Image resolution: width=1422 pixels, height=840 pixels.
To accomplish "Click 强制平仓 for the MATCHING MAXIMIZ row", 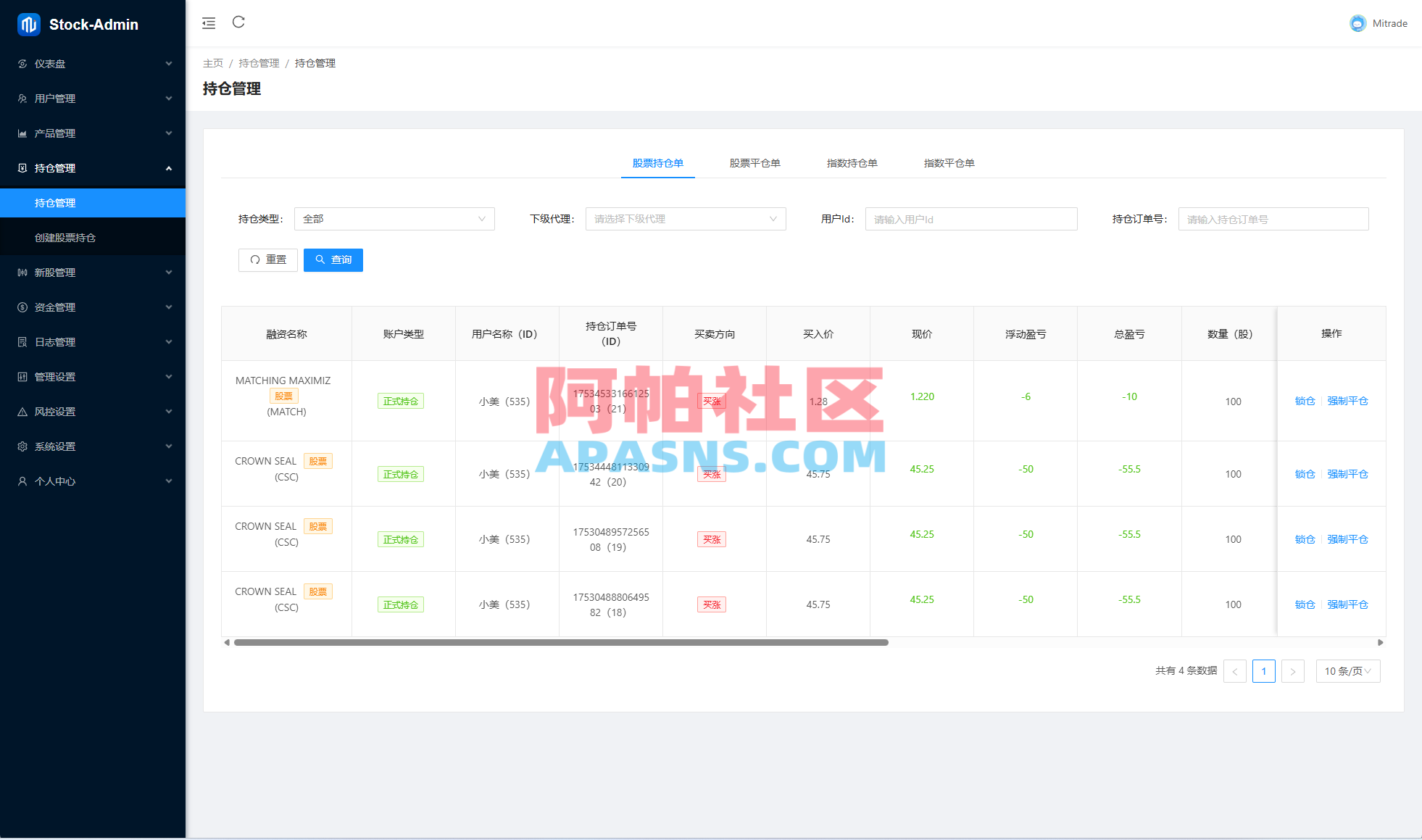I will click(x=1347, y=401).
